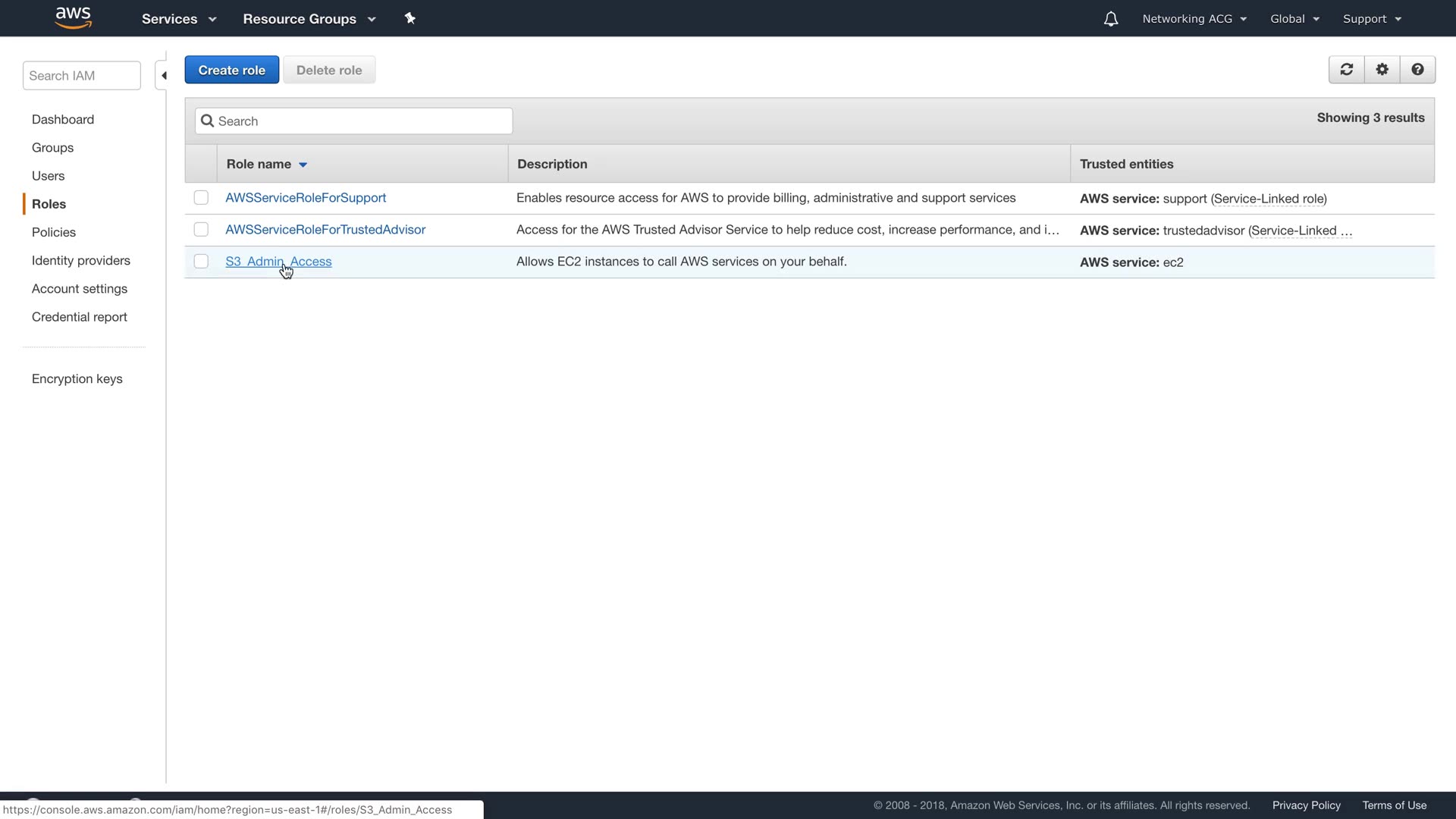1456x819 pixels.
Task: Select the AWSServiceRoleForSupport checkbox
Action: (x=201, y=198)
